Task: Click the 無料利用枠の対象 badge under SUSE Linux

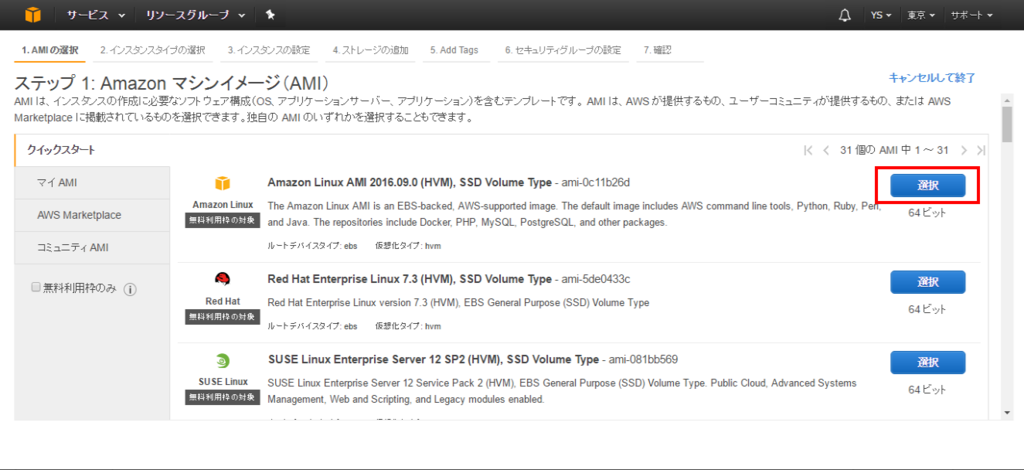Action: (x=223, y=397)
